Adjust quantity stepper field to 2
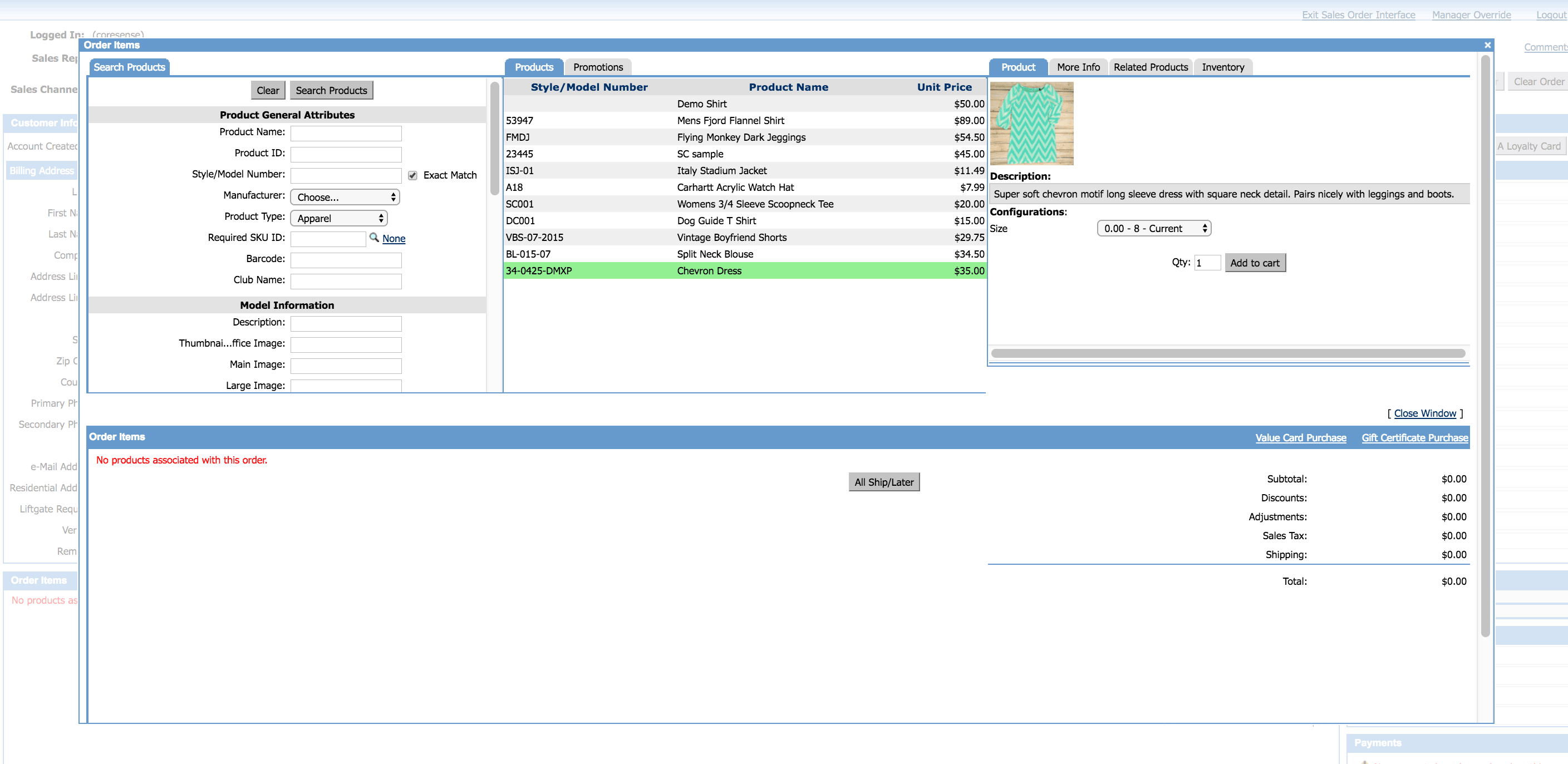 coord(1206,262)
